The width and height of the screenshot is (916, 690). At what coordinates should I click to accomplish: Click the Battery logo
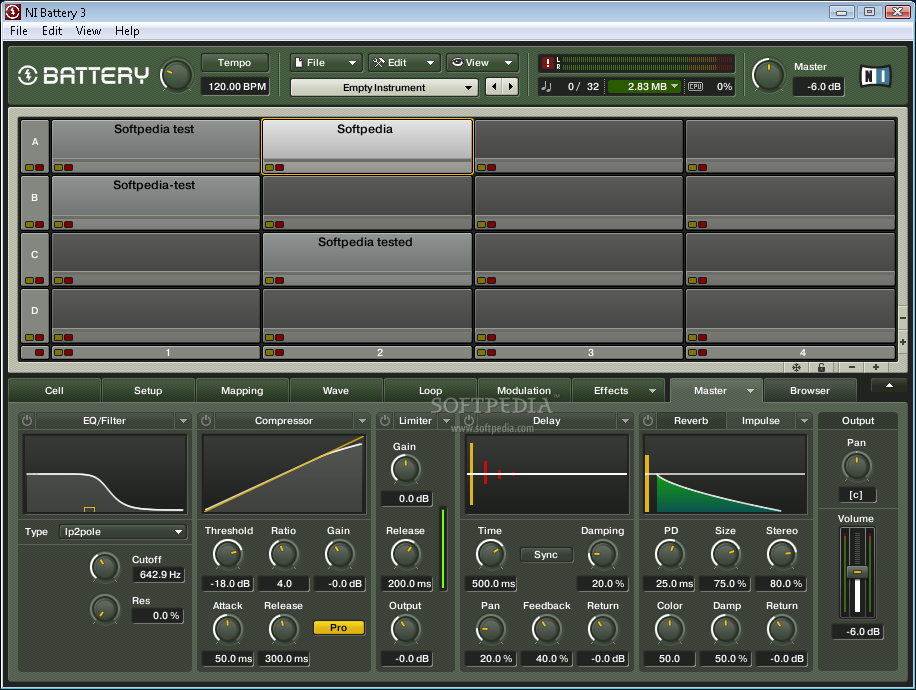[83, 76]
